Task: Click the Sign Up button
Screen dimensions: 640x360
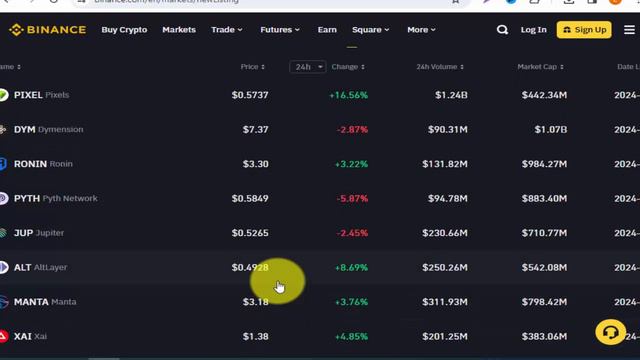Action: point(584,30)
